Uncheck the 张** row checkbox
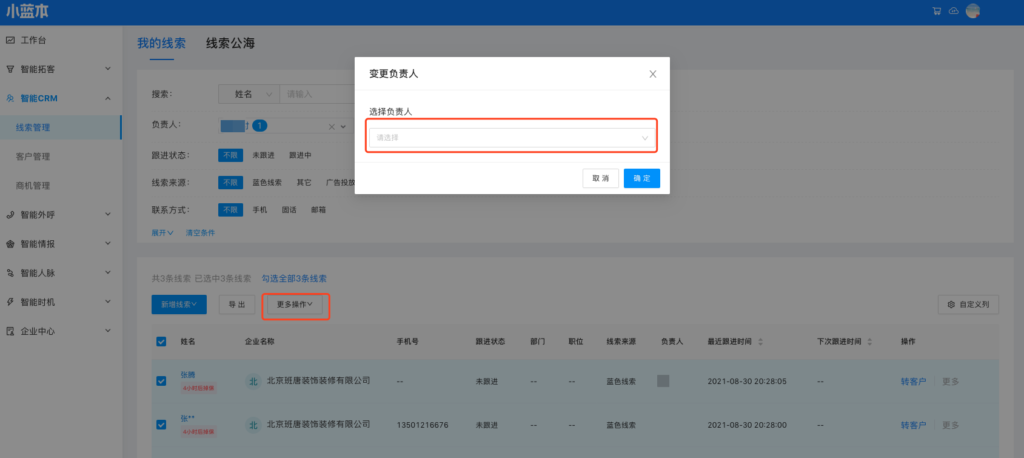Viewport: 1024px width, 458px height. tap(162, 424)
